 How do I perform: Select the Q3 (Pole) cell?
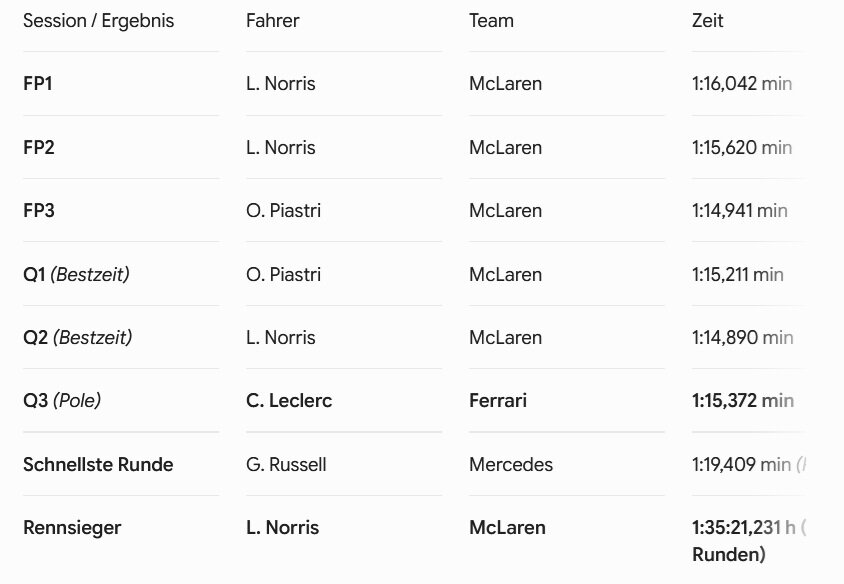(x=62, y=400)
